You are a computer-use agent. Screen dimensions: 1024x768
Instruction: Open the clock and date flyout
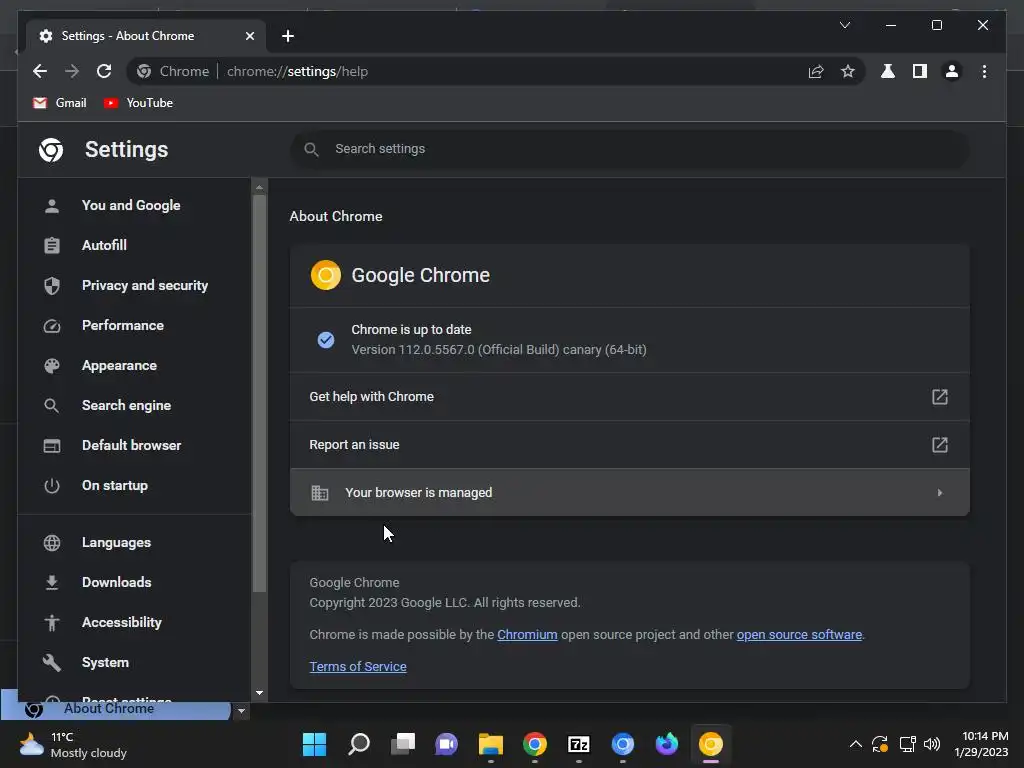click(x=981, y=744)
